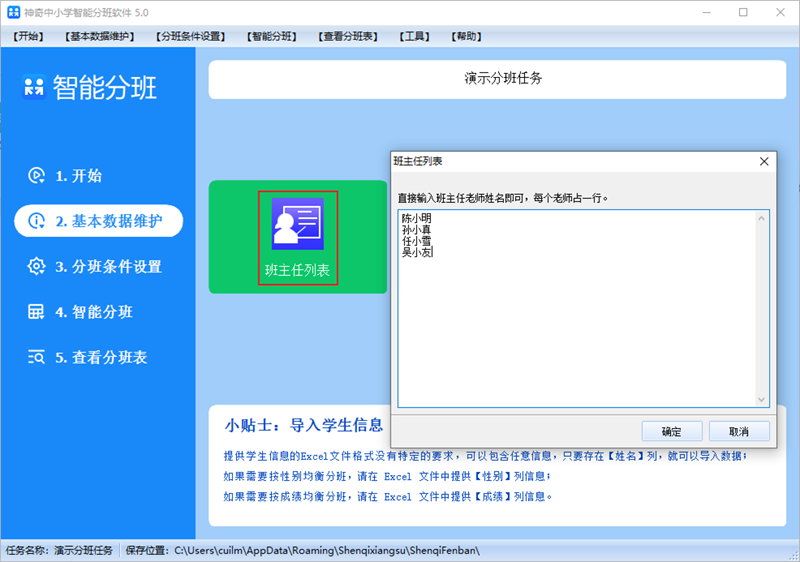
Task: Maximize the main application window
Action: (x=743, y=12)
